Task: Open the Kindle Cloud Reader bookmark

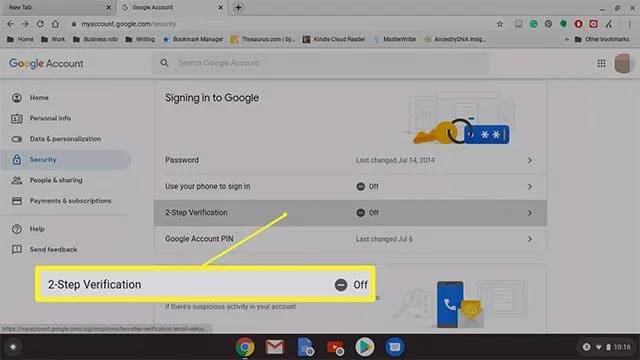Action: (334, 39)
